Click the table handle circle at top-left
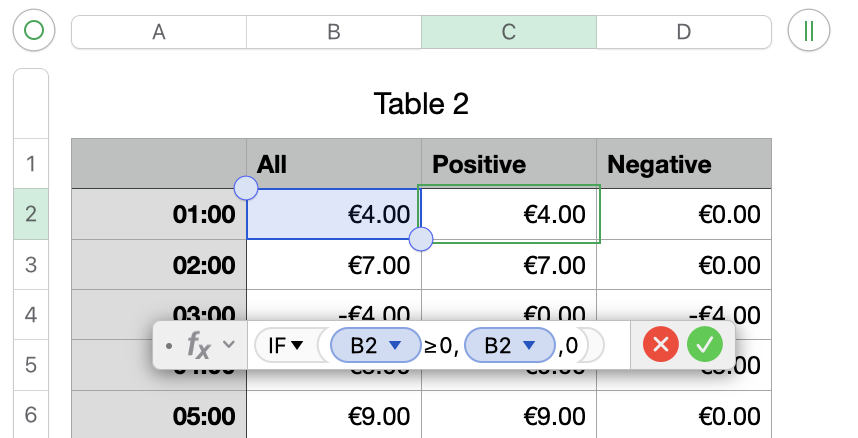 coord(34,31)
